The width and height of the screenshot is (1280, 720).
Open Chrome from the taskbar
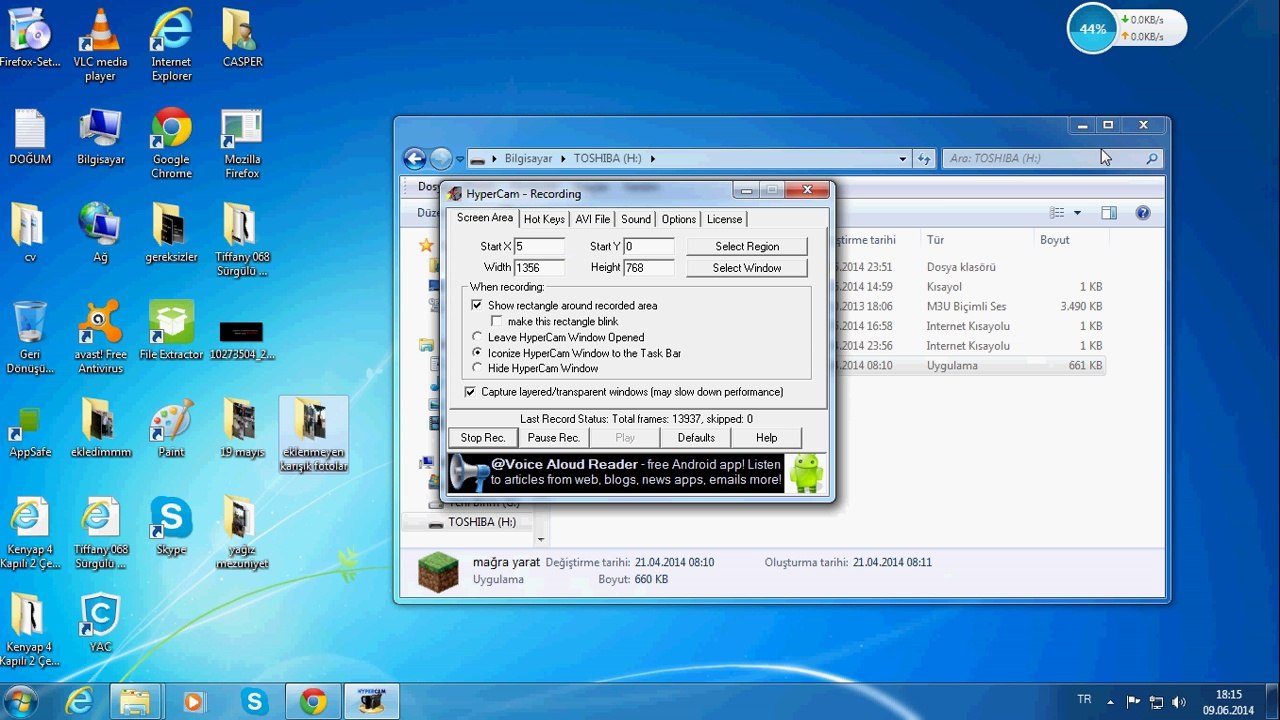(x=313, y=702)
